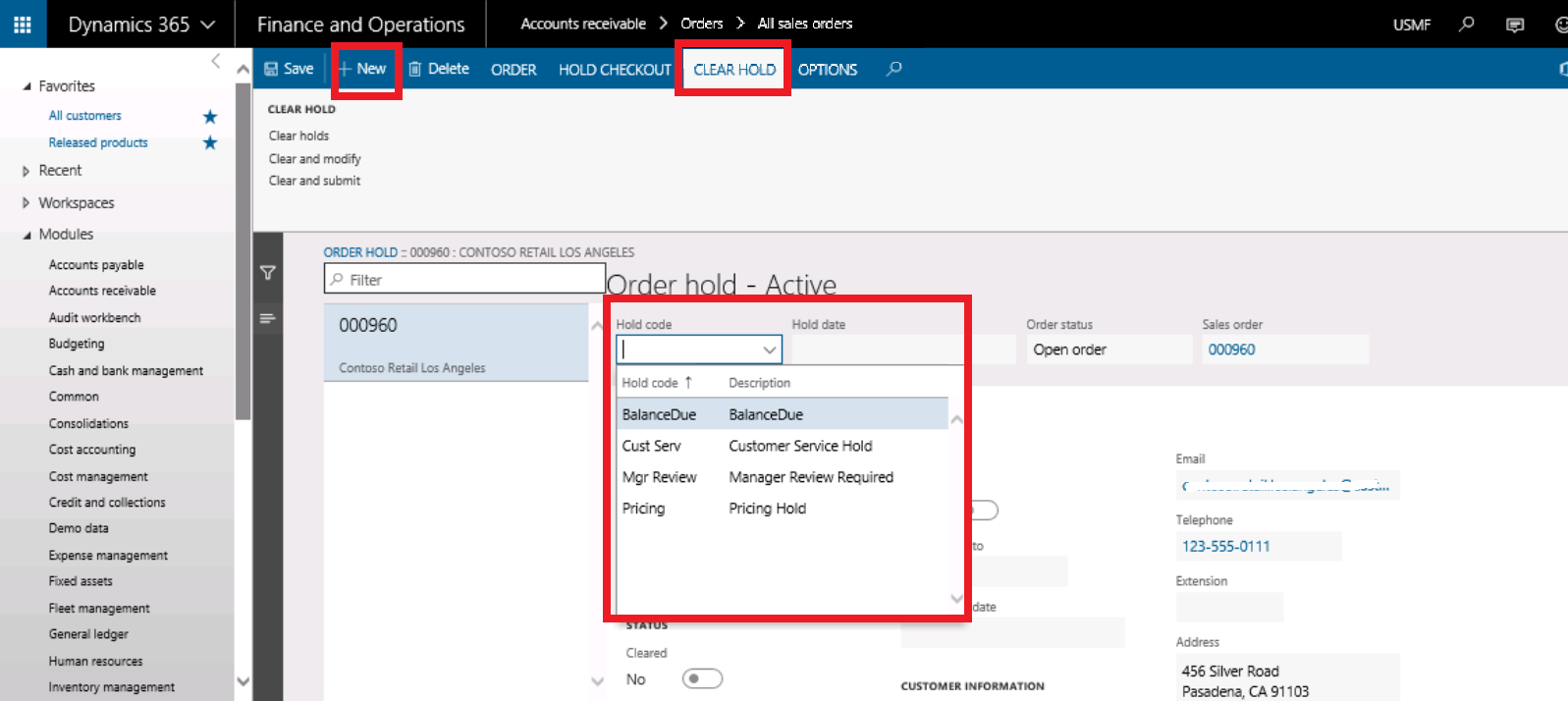The width and height of the screenshot is (1568, 701).
Task: Unfavorite All customers star
Action: point(209,117)
